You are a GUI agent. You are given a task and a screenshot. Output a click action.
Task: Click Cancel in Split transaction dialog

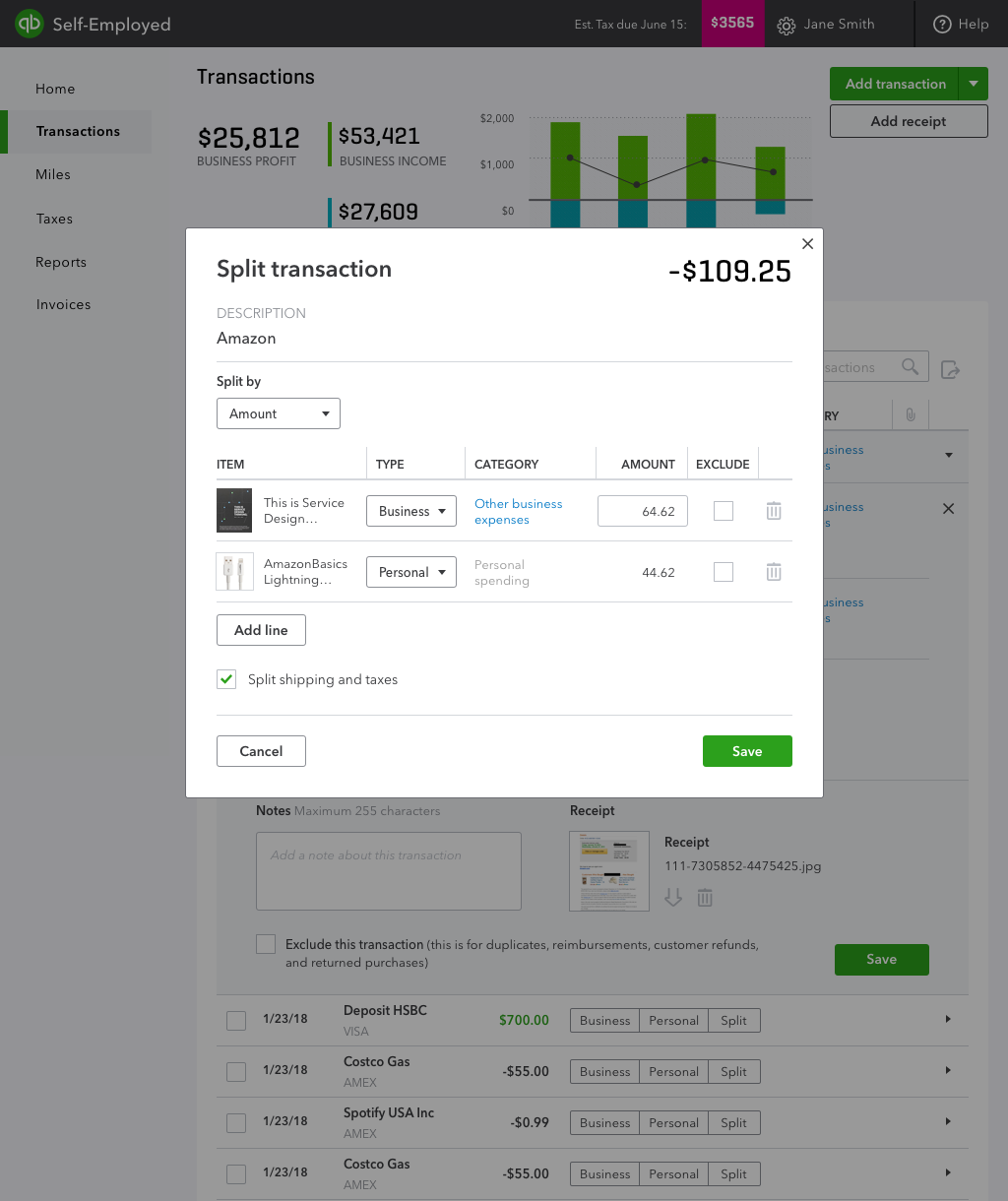(x=261, y=751)
